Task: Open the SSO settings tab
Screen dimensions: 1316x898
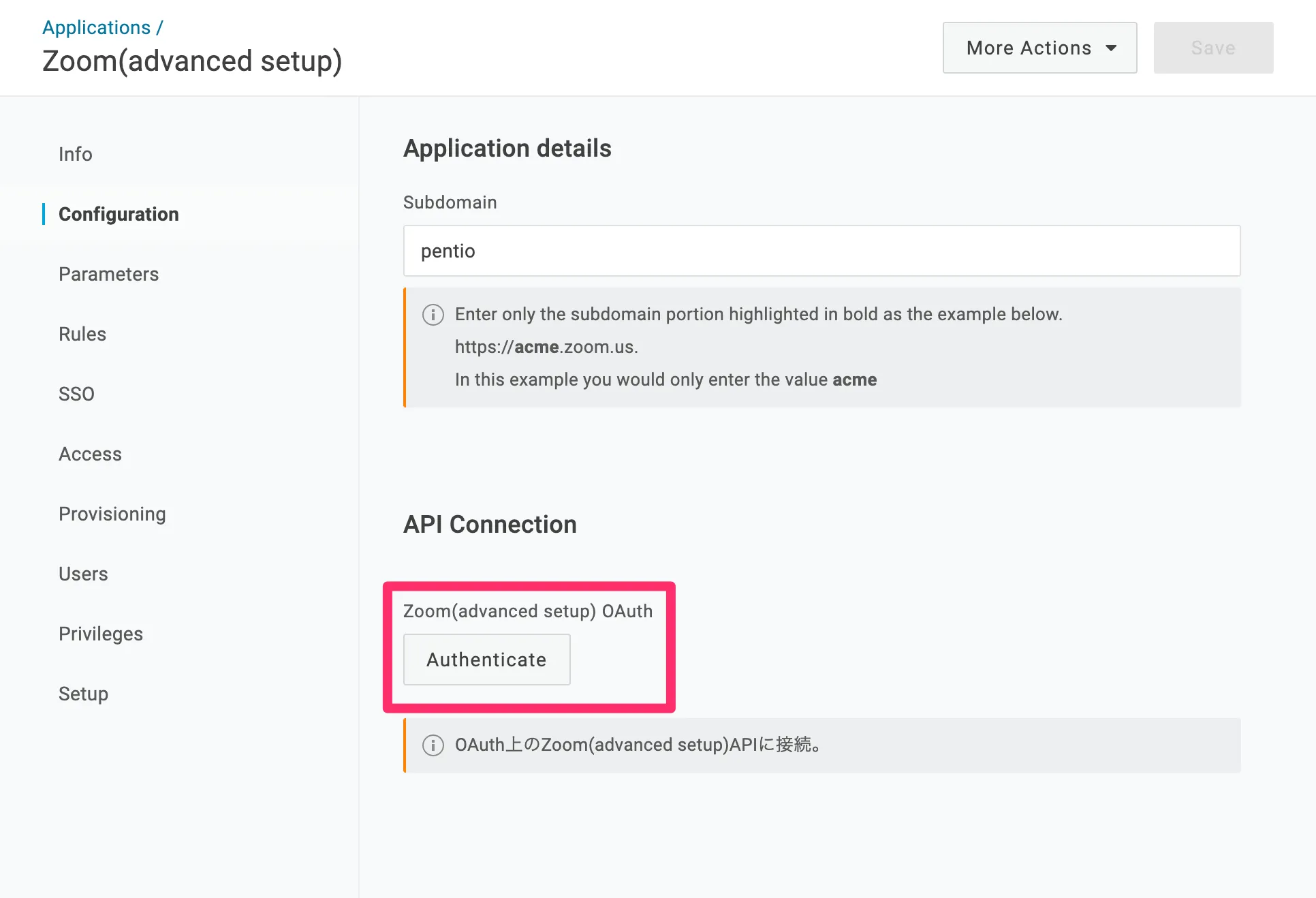Action: pos(76,394)
